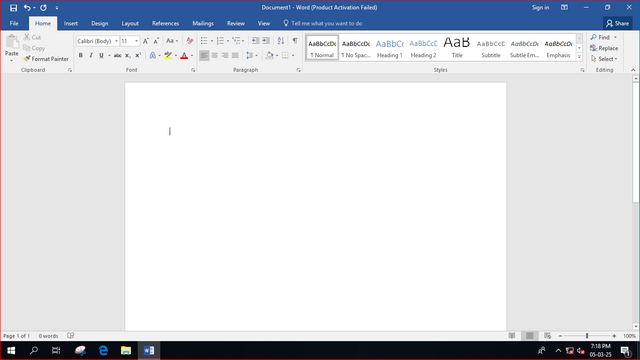Toggle Underline formatting
This screenshot has height=360, width=640.
[x=101, y=56]
